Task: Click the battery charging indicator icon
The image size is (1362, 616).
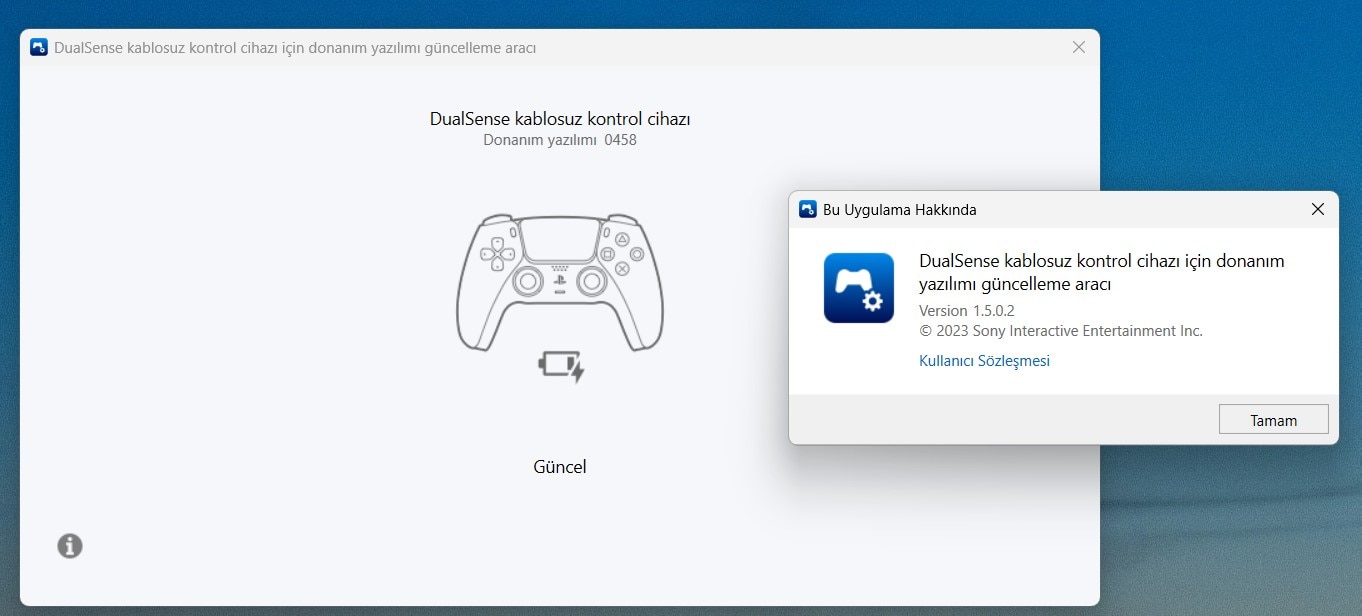Action: point(561,366)
